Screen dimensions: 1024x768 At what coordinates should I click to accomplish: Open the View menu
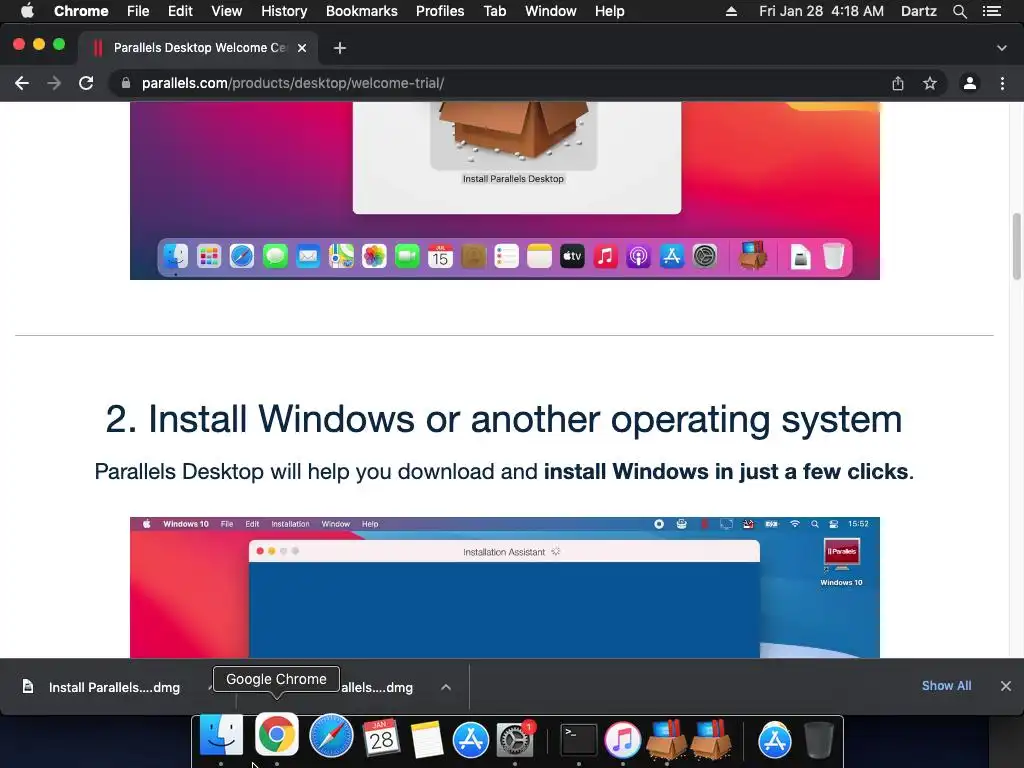[x=227, y=11]
